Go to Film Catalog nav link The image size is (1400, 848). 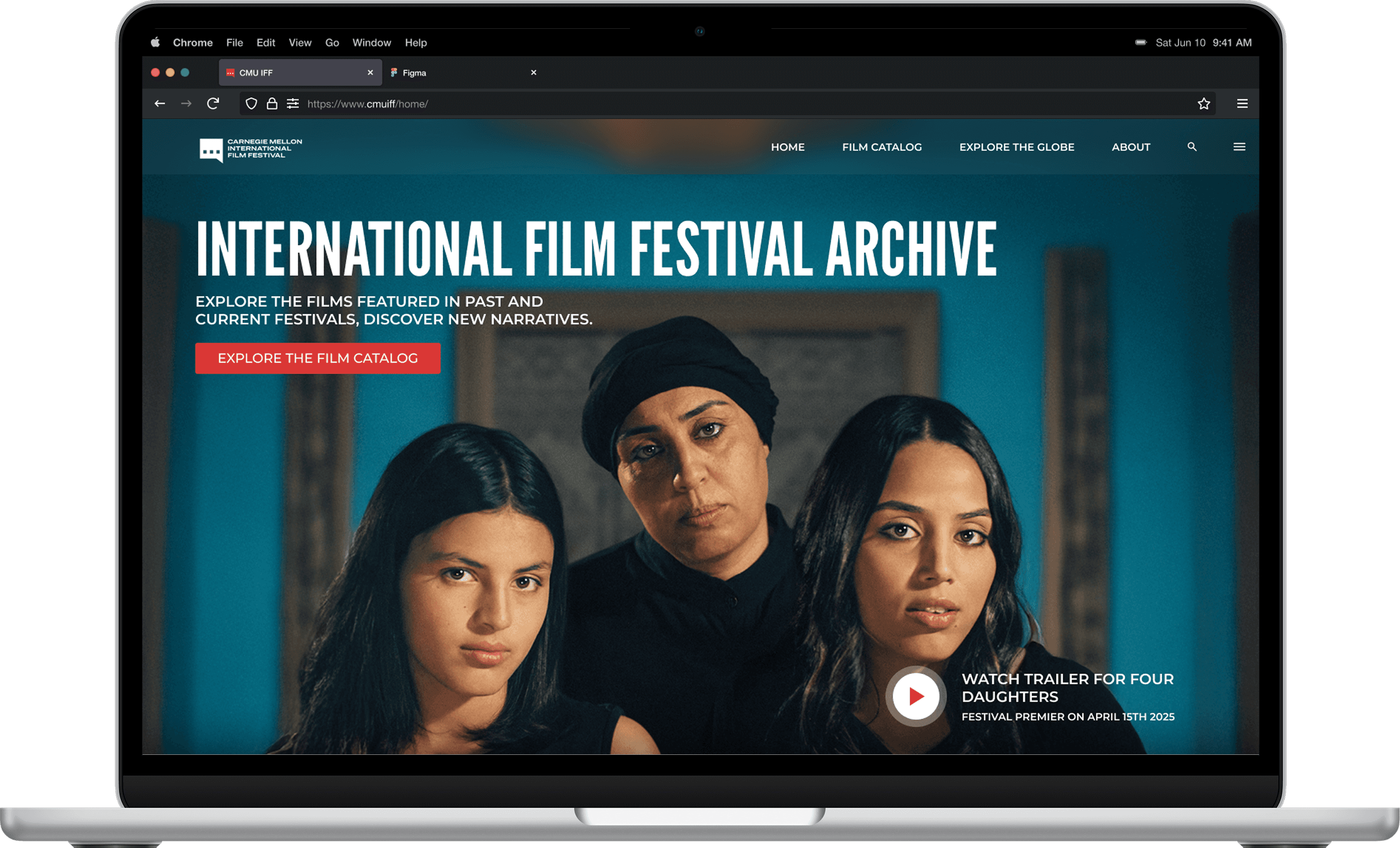[881, 147]
